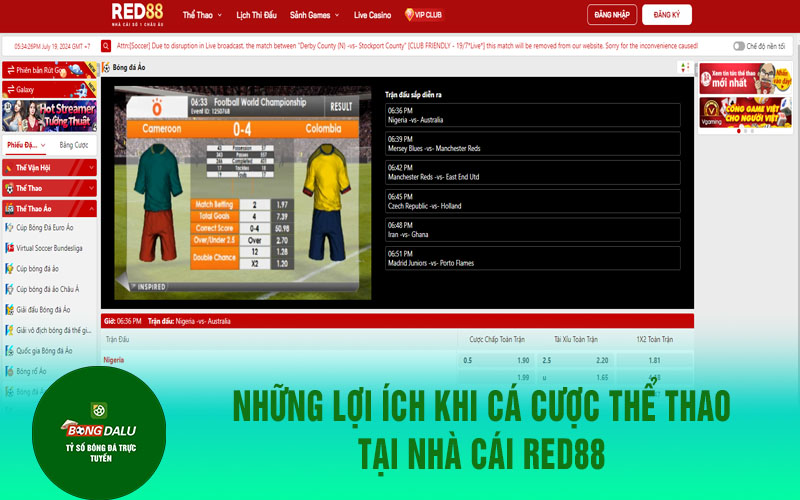The width and height of the screenshot is (800, 500).
Task: Click the RED88 logo
Action: point(137,14)
